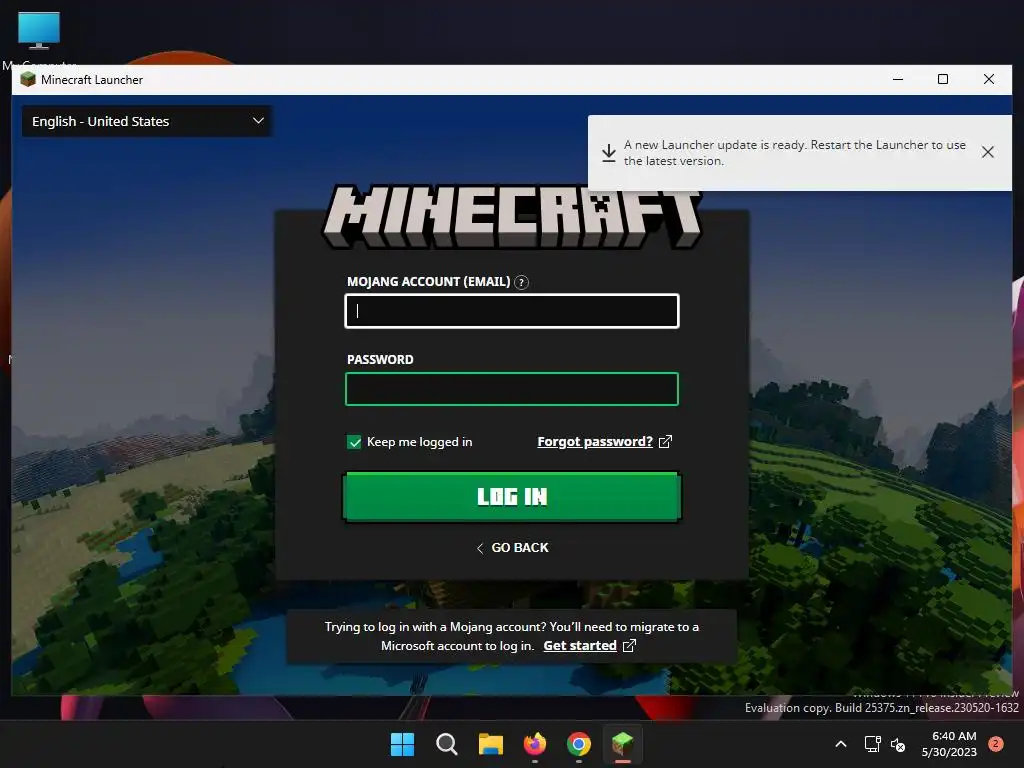Open the notification badge showing 2
The image size is (1024, 768).
pyautogui.click(x=996, y=744)
